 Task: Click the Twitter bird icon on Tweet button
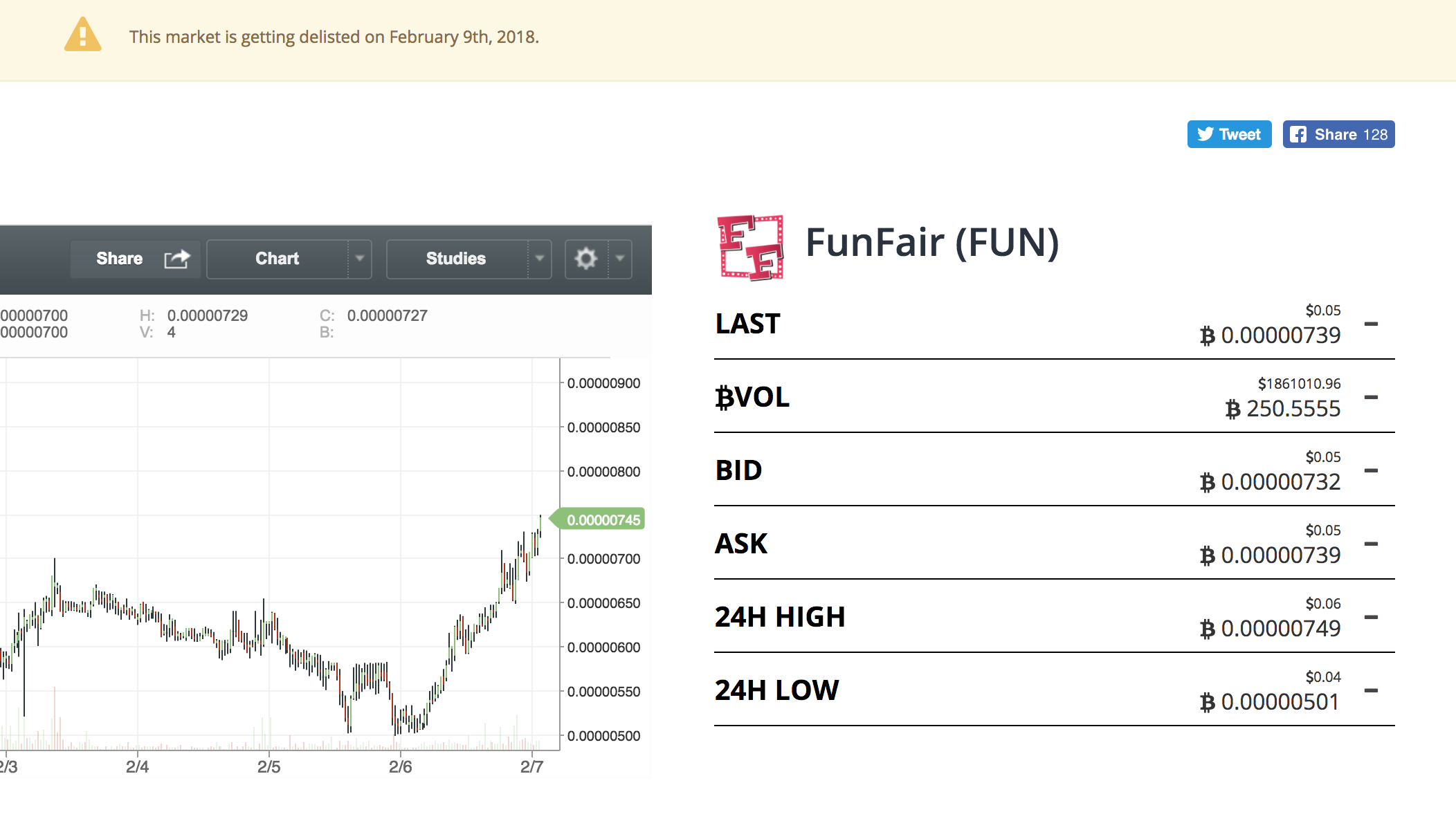tap(1205, 134)
